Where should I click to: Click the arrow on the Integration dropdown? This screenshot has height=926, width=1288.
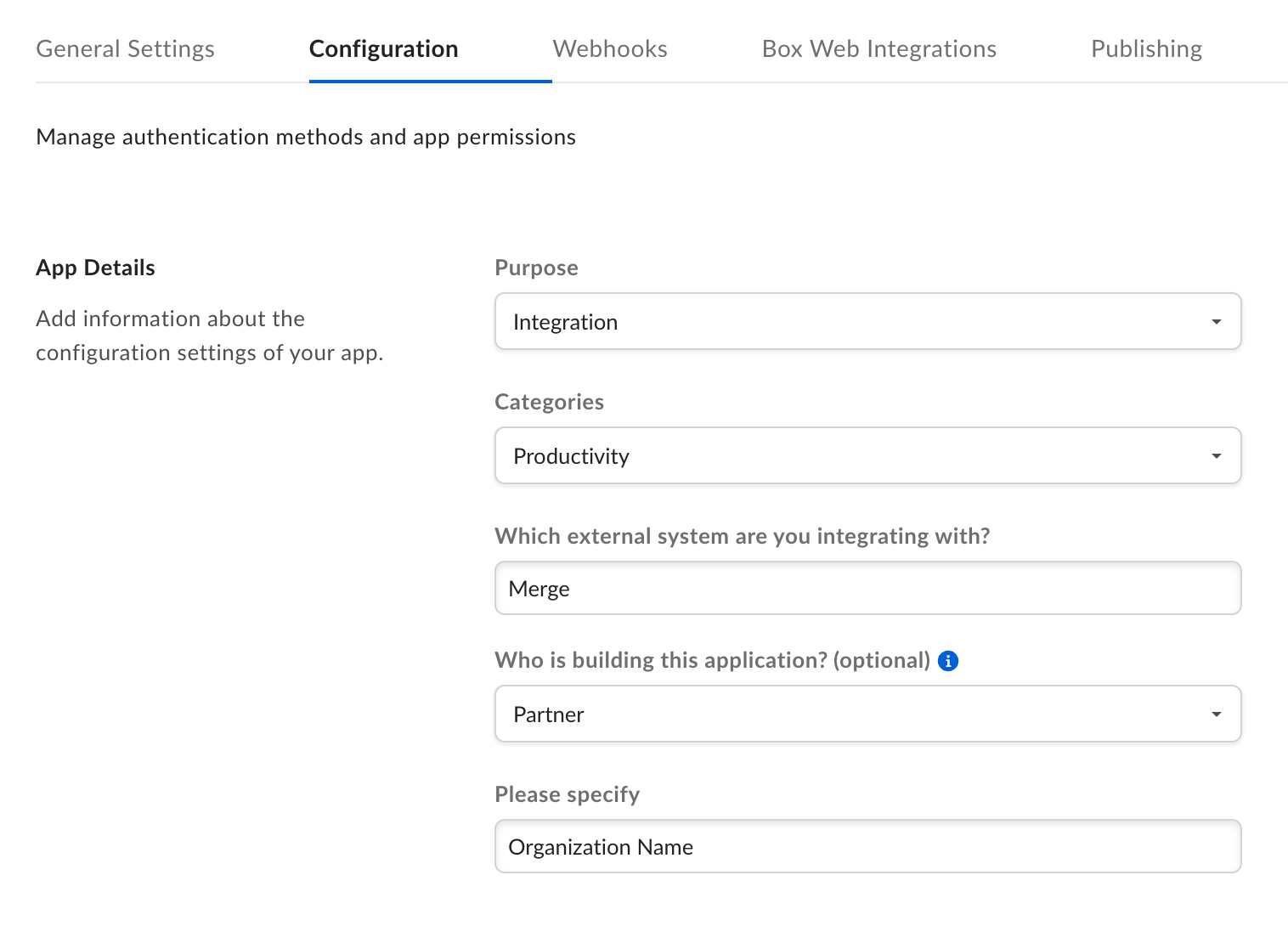coord(1216,322)
